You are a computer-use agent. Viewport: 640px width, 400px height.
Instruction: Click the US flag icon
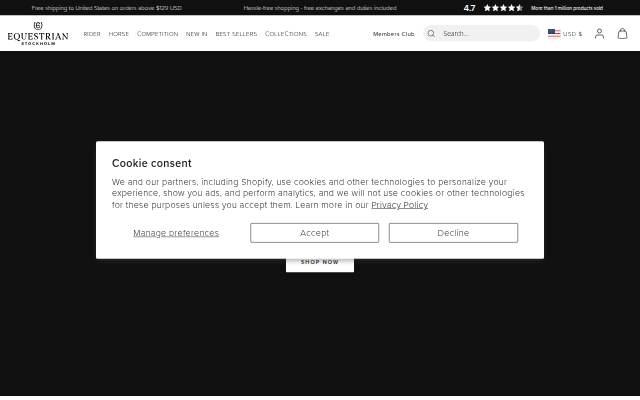click(x=554, y=33)
